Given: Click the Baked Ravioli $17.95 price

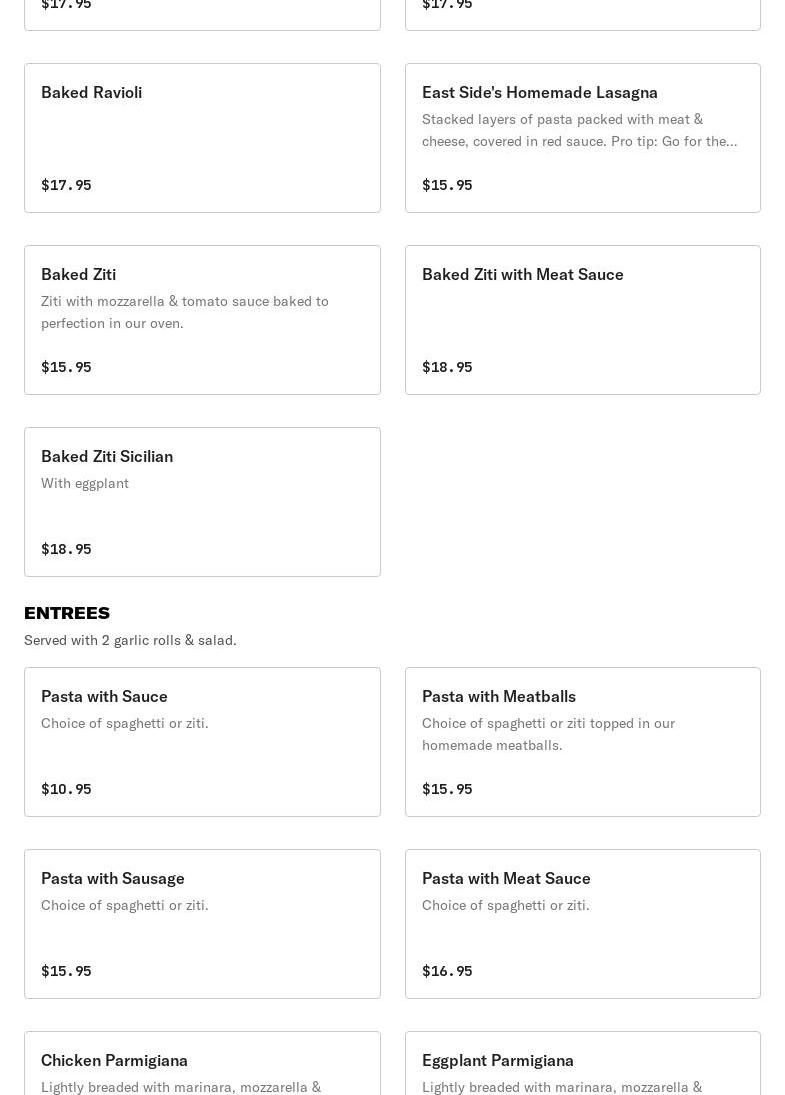Looking at the screenshot, I should (x=66, y=185).
